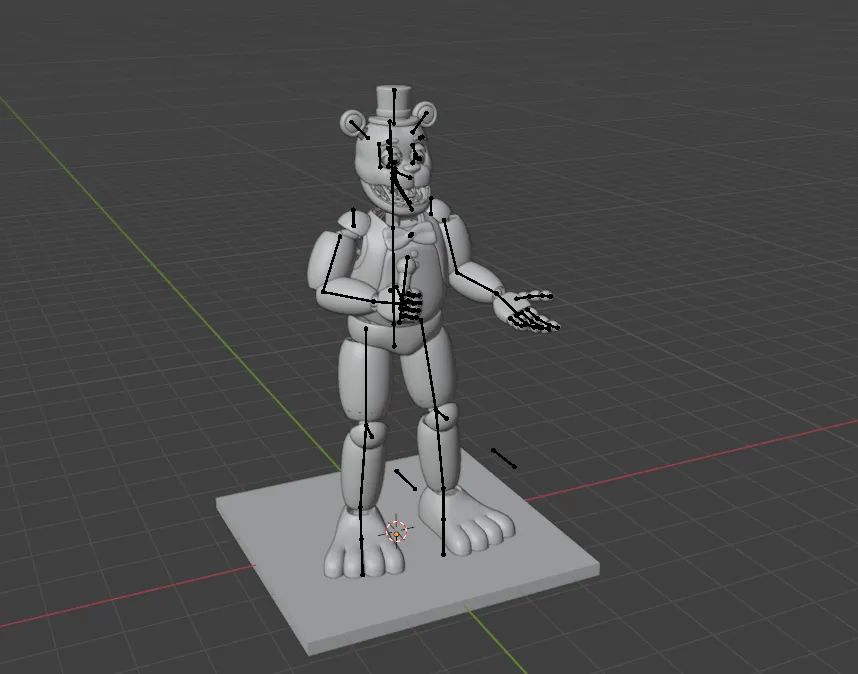Click the vertical bone running through the top hat
This screenshot has height=674, width=858.
394,106
